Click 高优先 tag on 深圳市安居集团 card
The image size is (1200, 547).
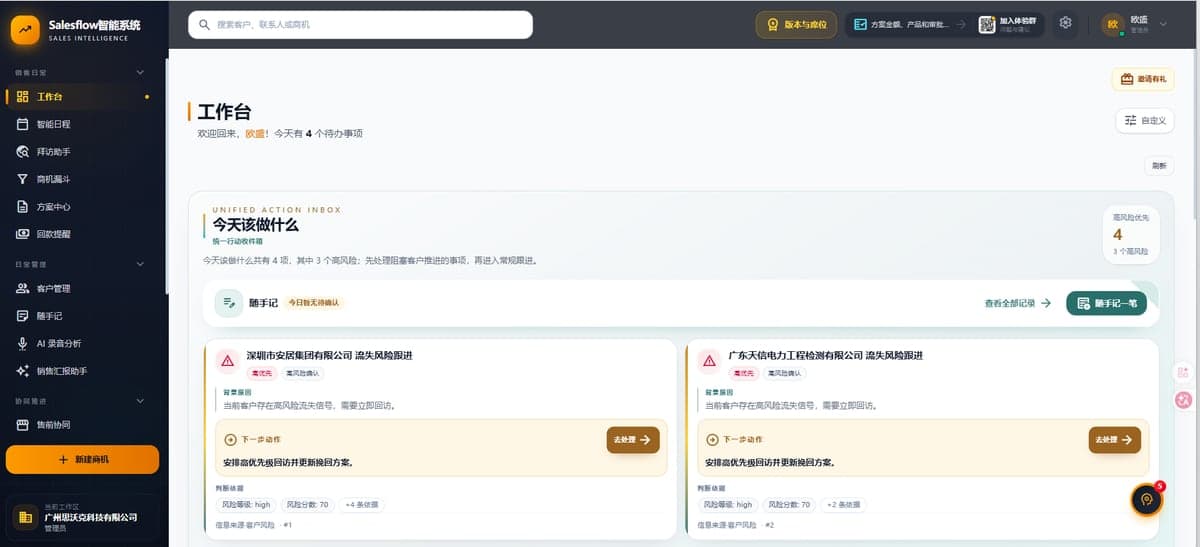click(x=261, y=373)
